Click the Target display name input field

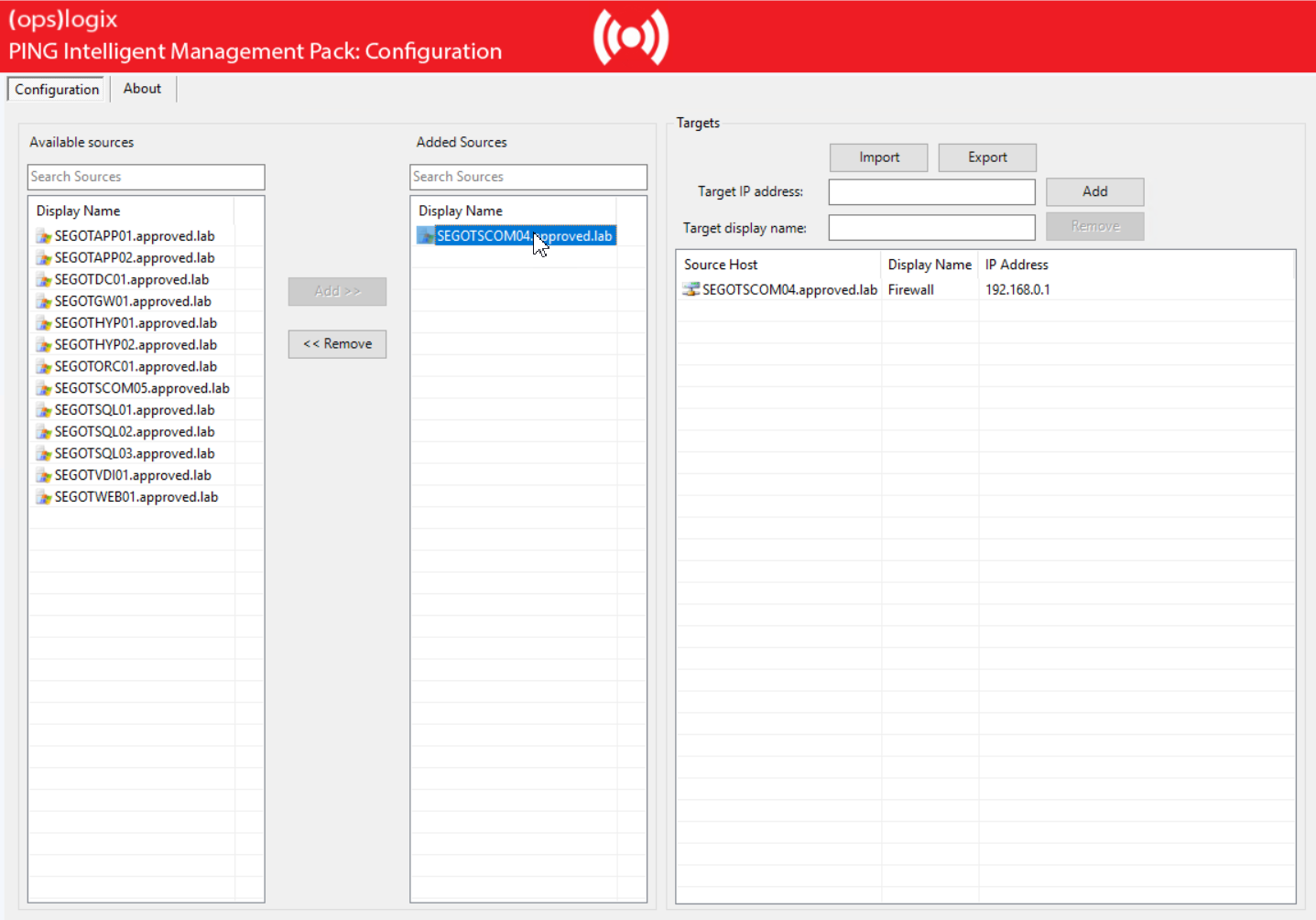[931, 227]
